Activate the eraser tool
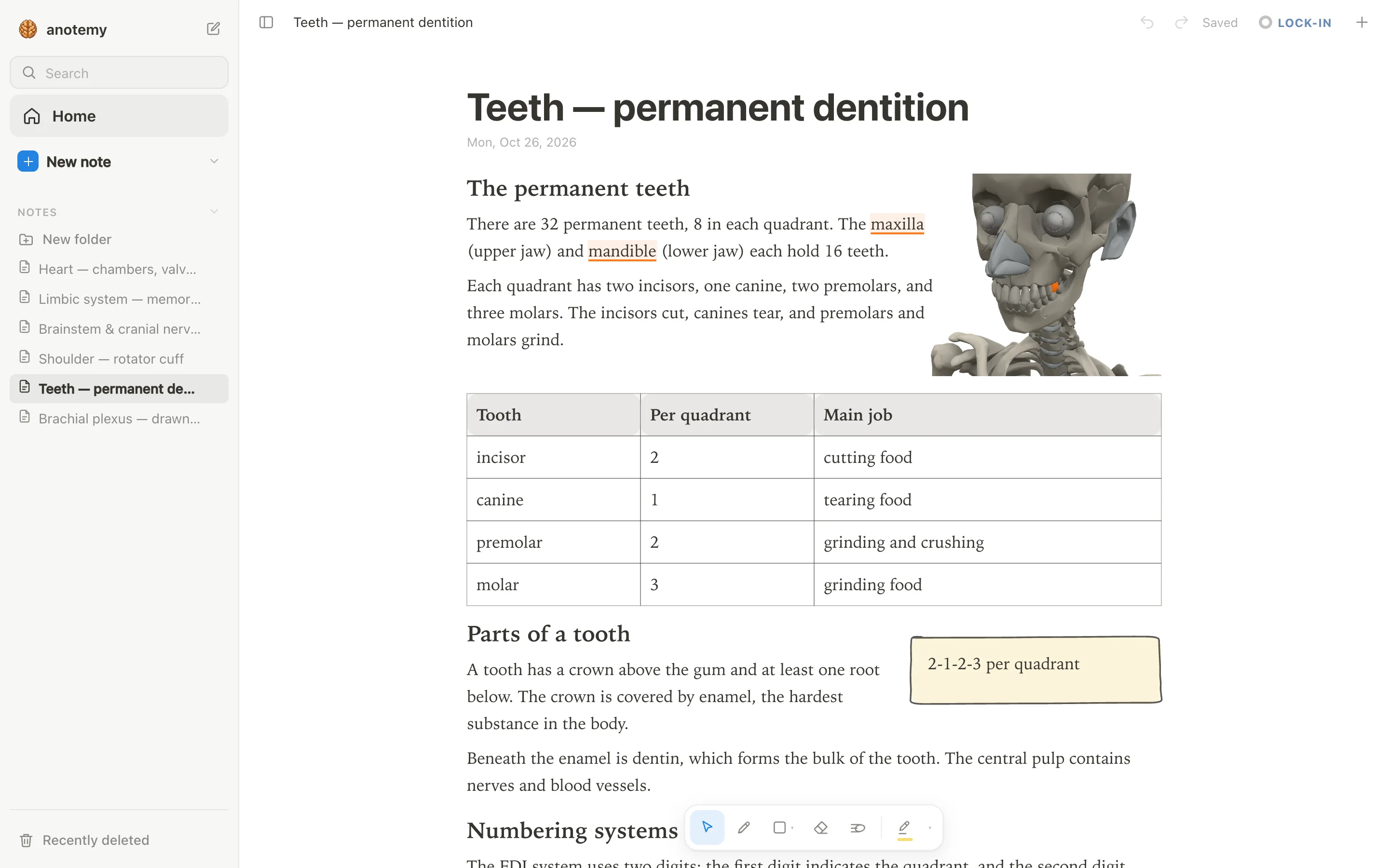Screen dimensions: 1389x868 pyautogui.click(x=821, y=827)
